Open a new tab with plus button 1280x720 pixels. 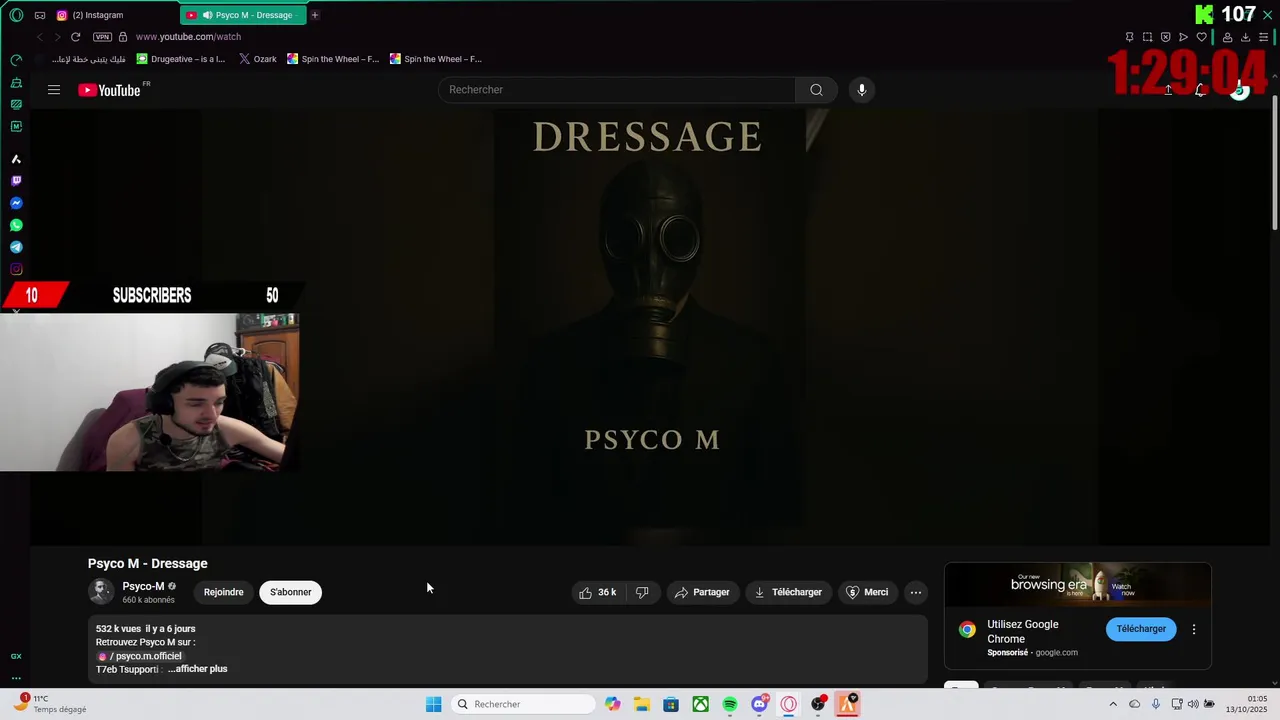pyautogui.click(x=314, y=15)
